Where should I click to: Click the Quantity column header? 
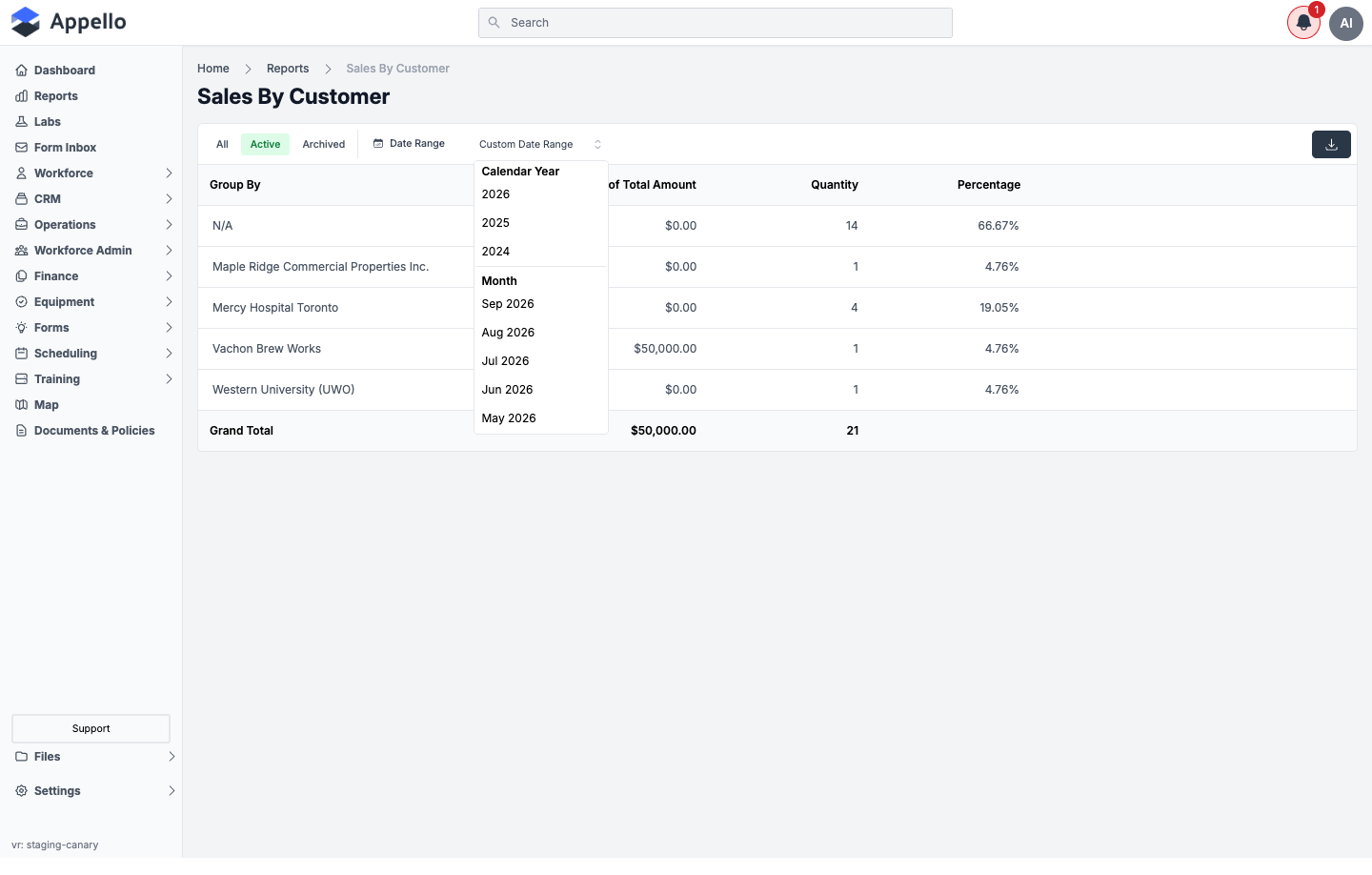(x=835, y=185)
